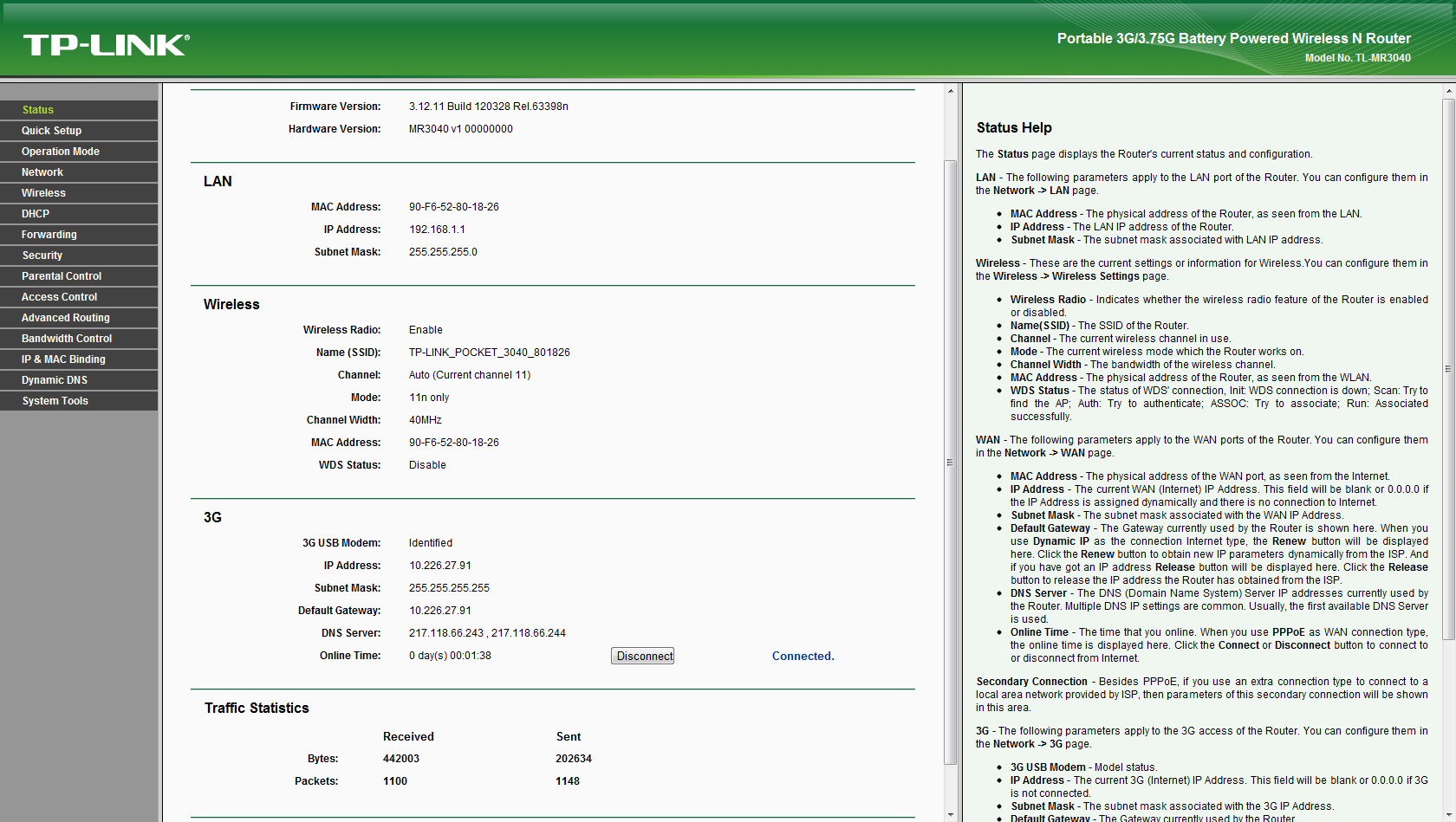Click the 'Status Help' heading
Image resolution: width=1456 pixels, height=822 pixels.
coord(1014,127)
